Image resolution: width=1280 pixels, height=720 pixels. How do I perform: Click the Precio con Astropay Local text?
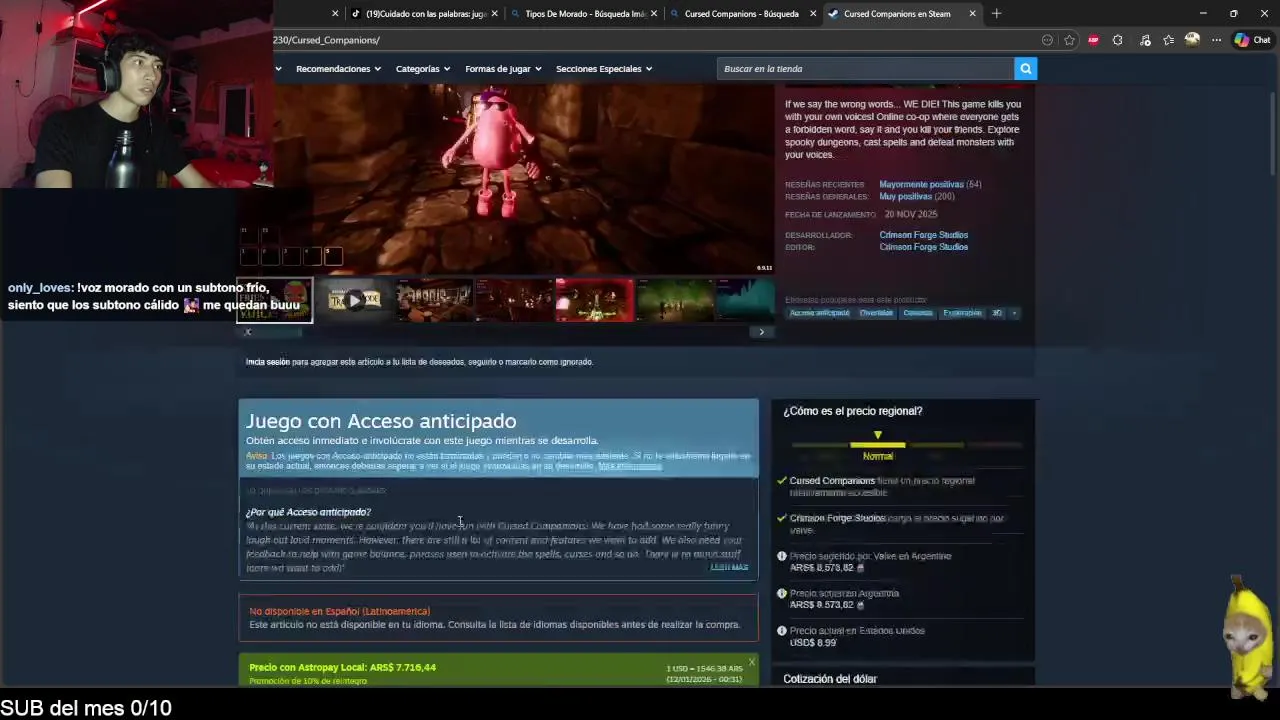point(342,667)
